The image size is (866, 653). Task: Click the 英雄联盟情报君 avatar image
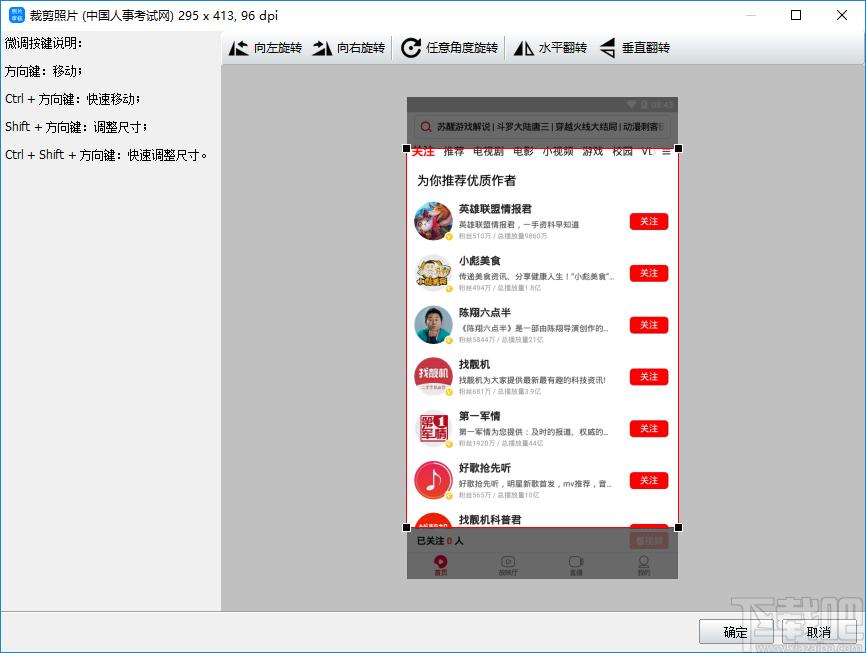434,221
